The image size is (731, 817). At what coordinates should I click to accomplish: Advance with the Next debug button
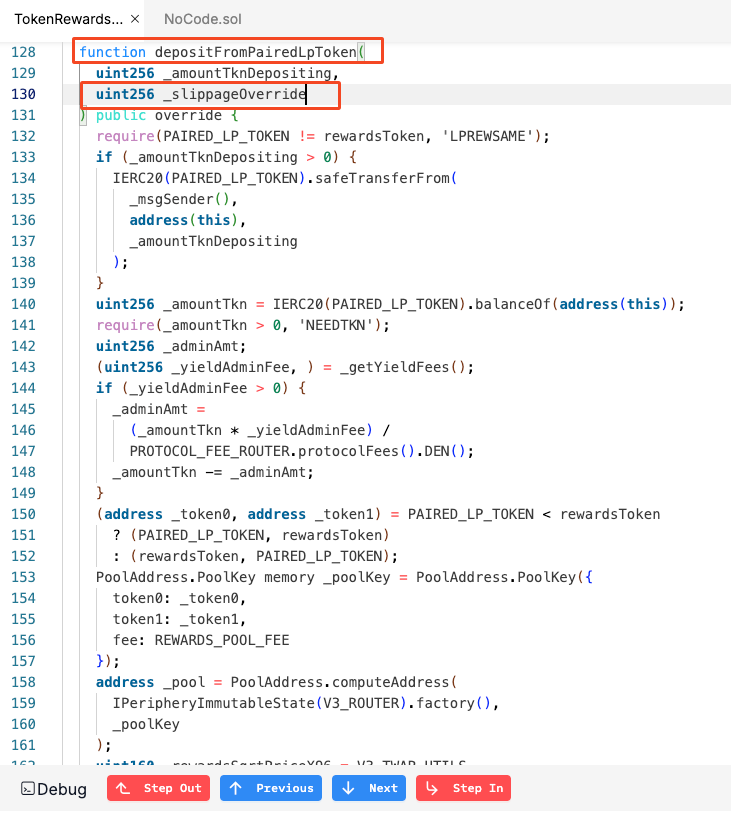(x=370, y=788)
